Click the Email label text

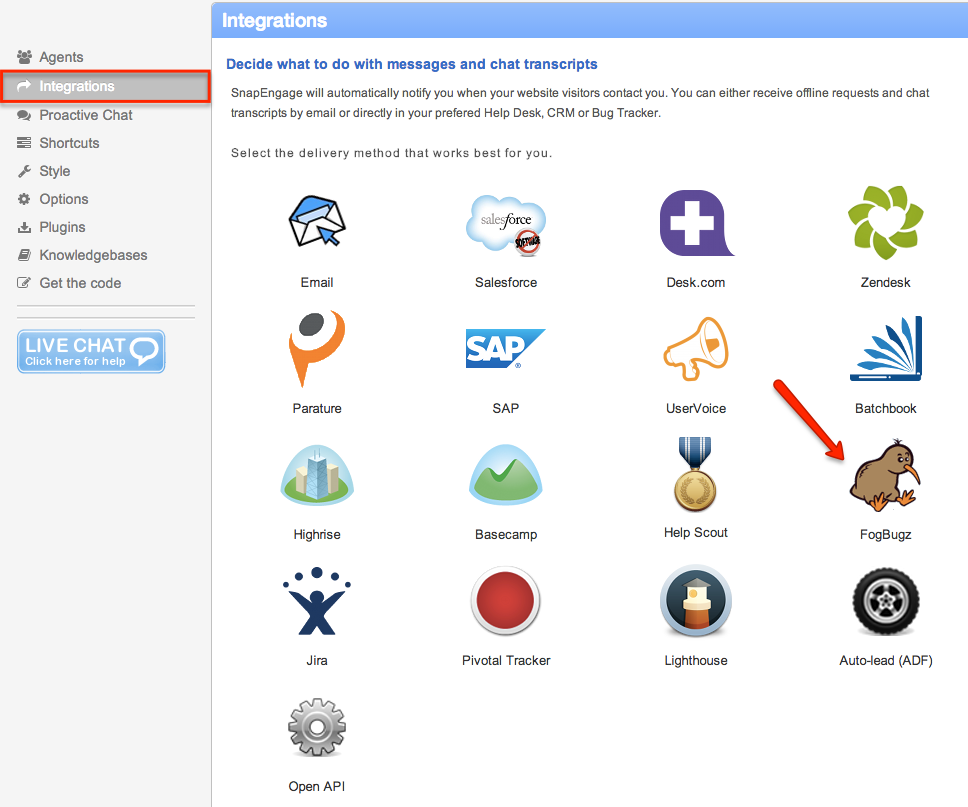click(317, 282)
